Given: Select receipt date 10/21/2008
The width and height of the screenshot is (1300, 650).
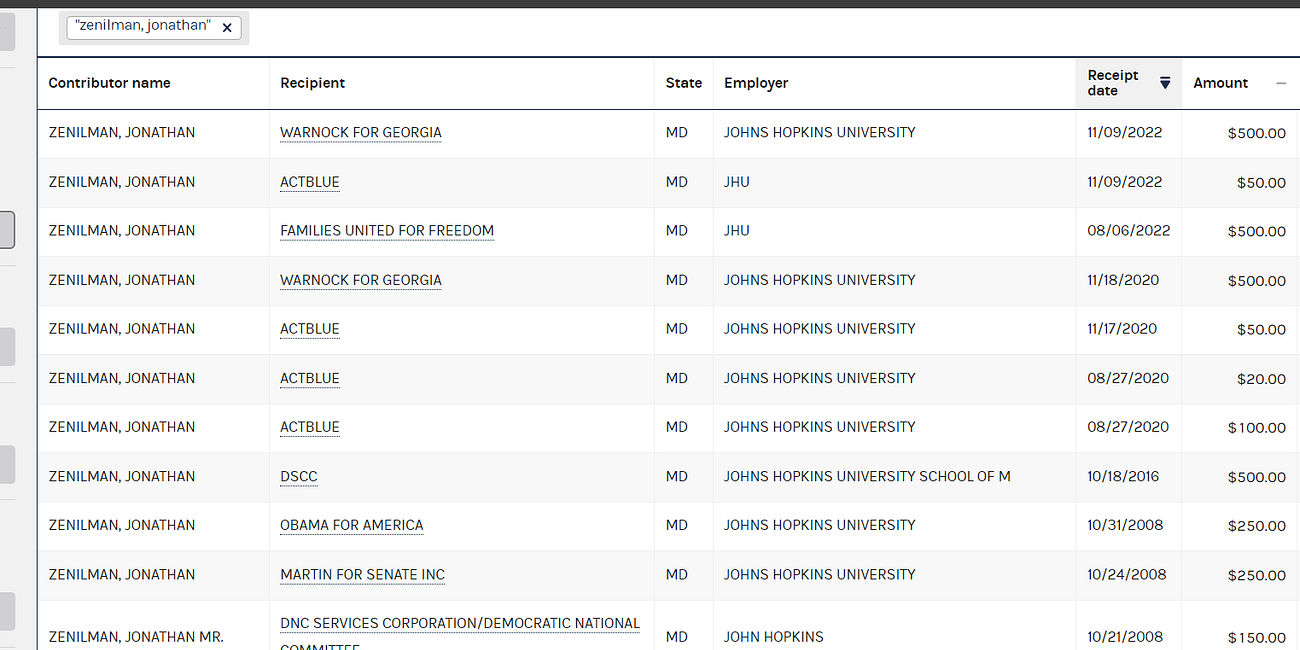Looking at the screenshot, I should pos(1125,637).
